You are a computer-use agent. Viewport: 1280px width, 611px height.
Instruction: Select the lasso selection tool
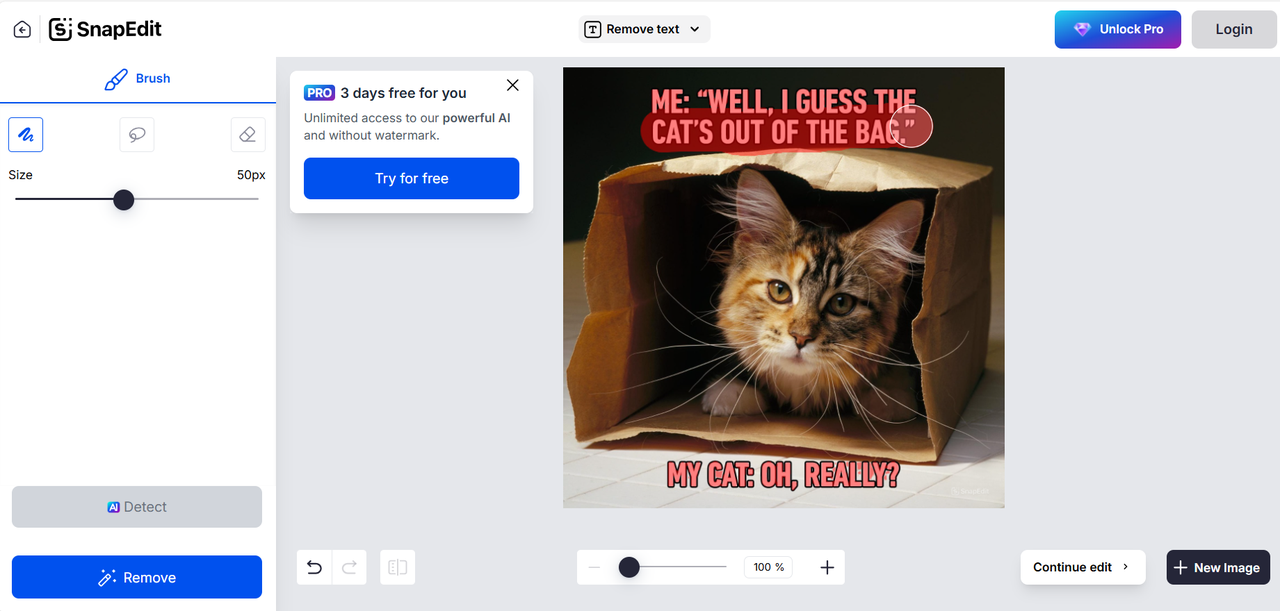point(137,135)
